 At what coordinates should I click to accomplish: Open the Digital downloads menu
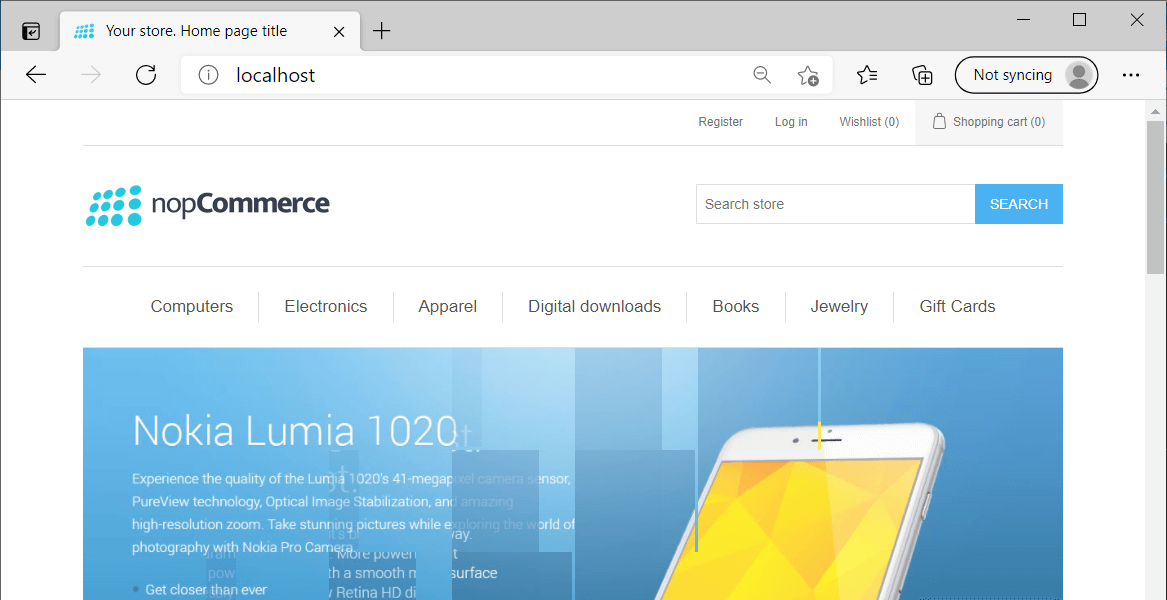[x=595, y=306]
